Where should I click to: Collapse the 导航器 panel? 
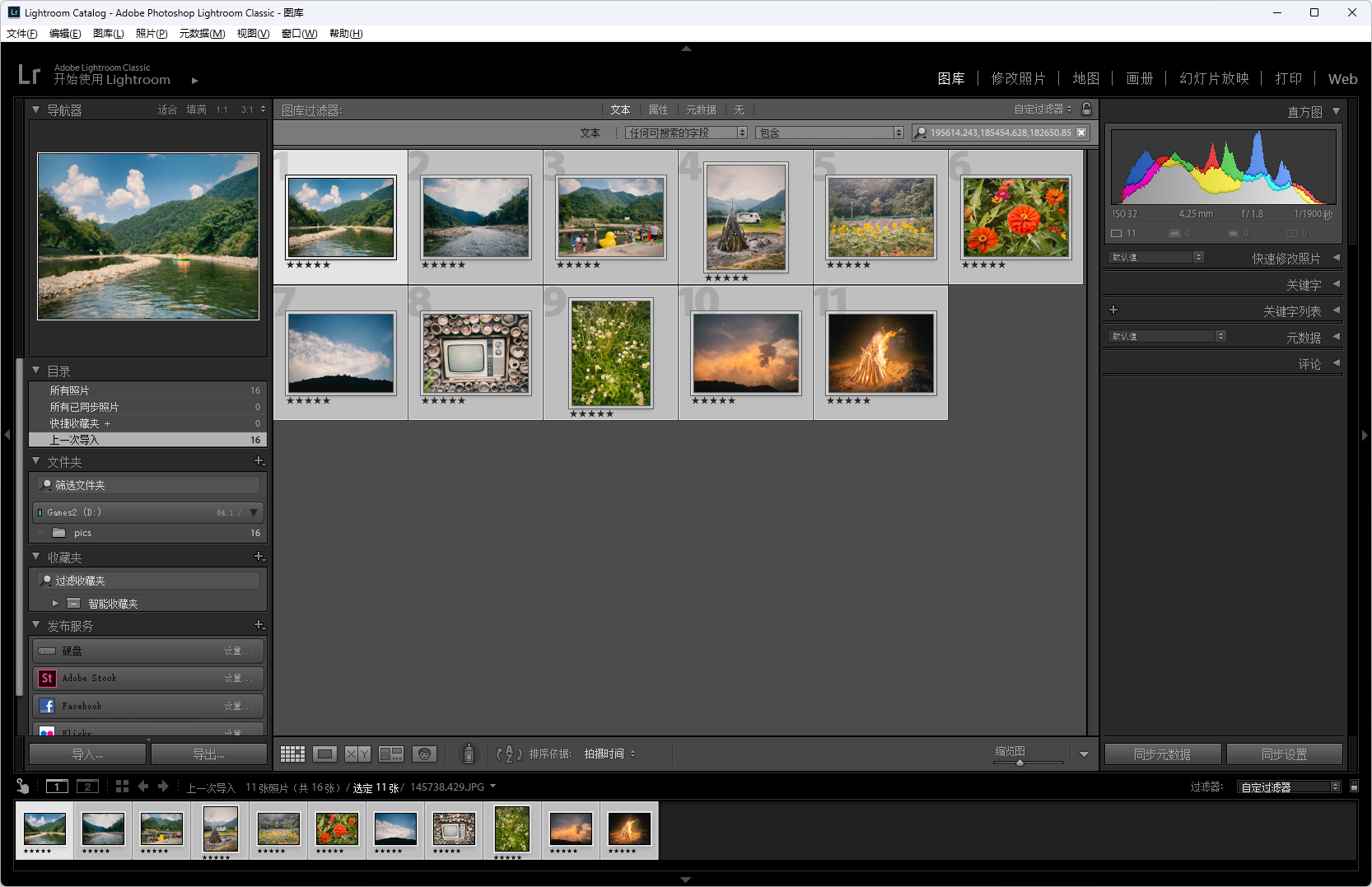point(35,110)
